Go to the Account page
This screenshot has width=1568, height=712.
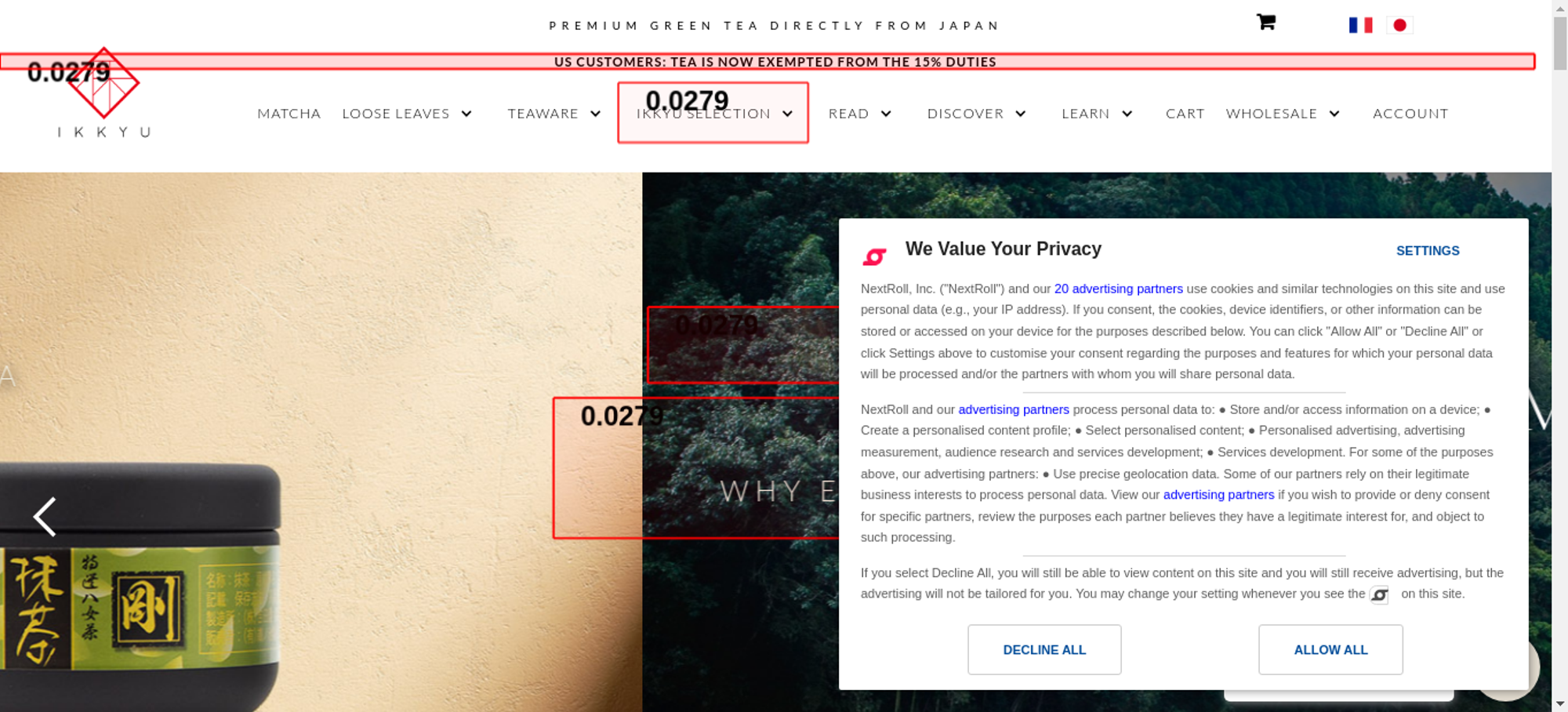[x=1410, y=114]
